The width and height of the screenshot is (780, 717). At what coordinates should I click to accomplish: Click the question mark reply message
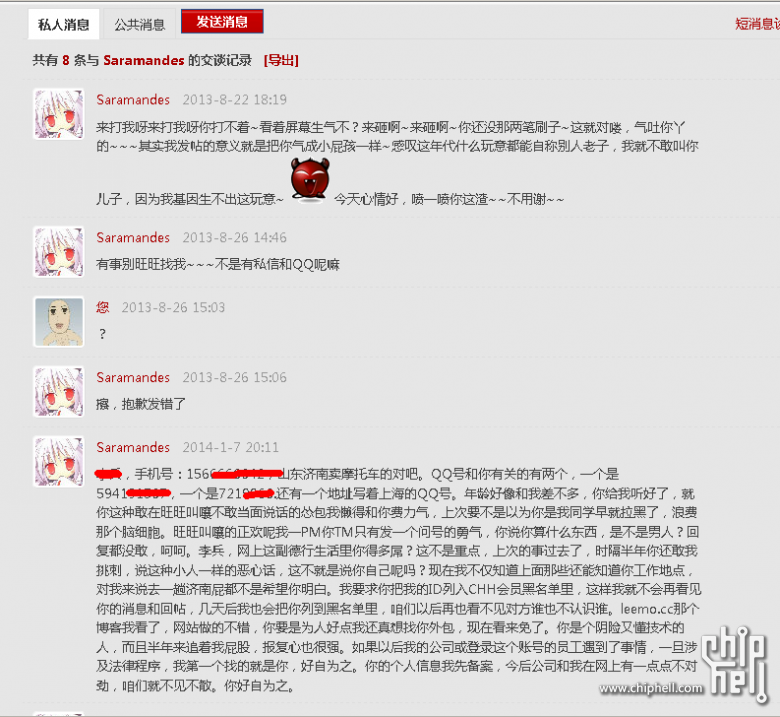pos(102,334)
